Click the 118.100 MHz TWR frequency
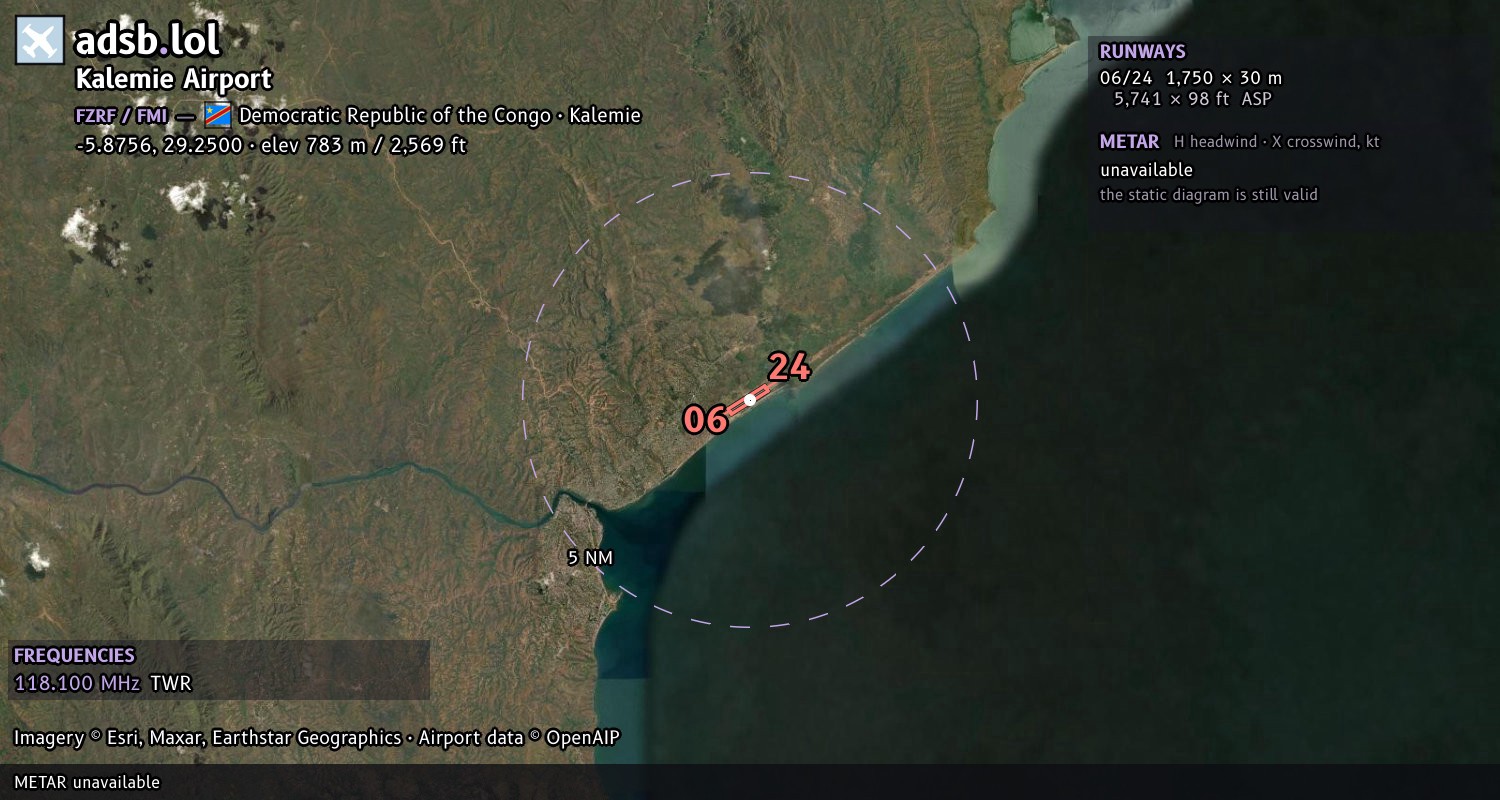This screenshot has height=800, width=1500. [x=102, y=684]
